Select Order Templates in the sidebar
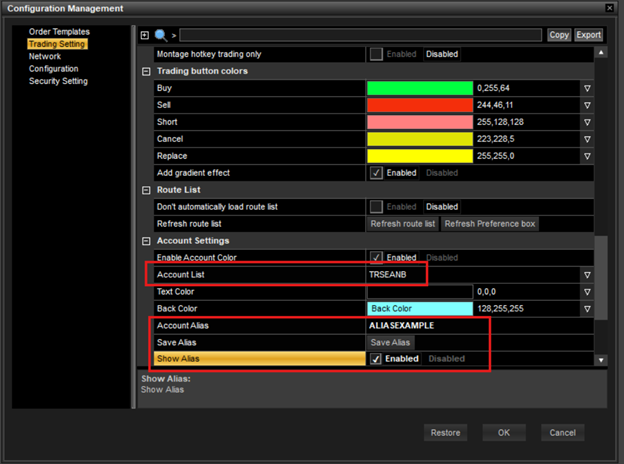The image size is (624, 464). pos(60,32)
